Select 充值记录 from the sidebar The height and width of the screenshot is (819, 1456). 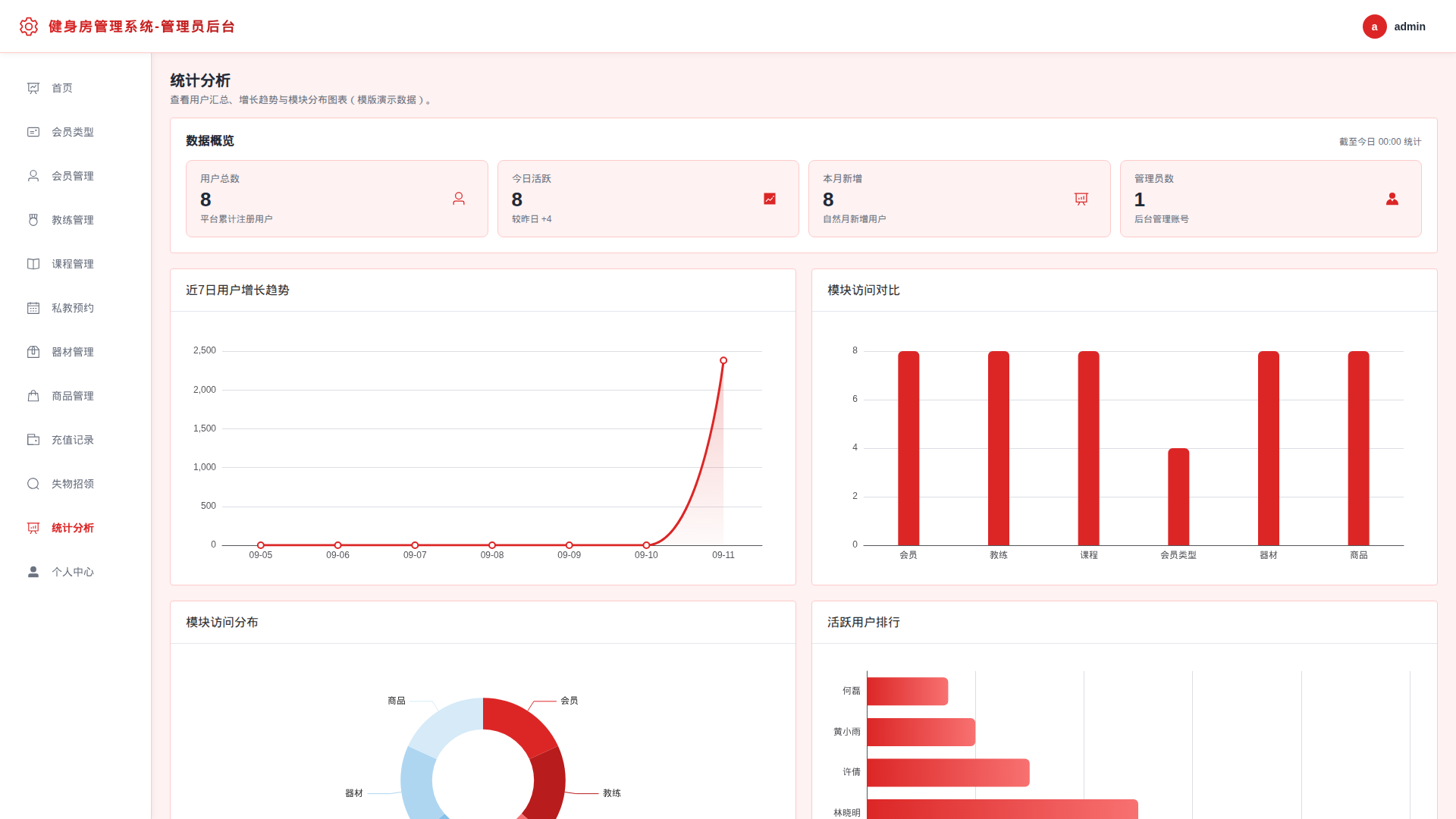[76, 440]
